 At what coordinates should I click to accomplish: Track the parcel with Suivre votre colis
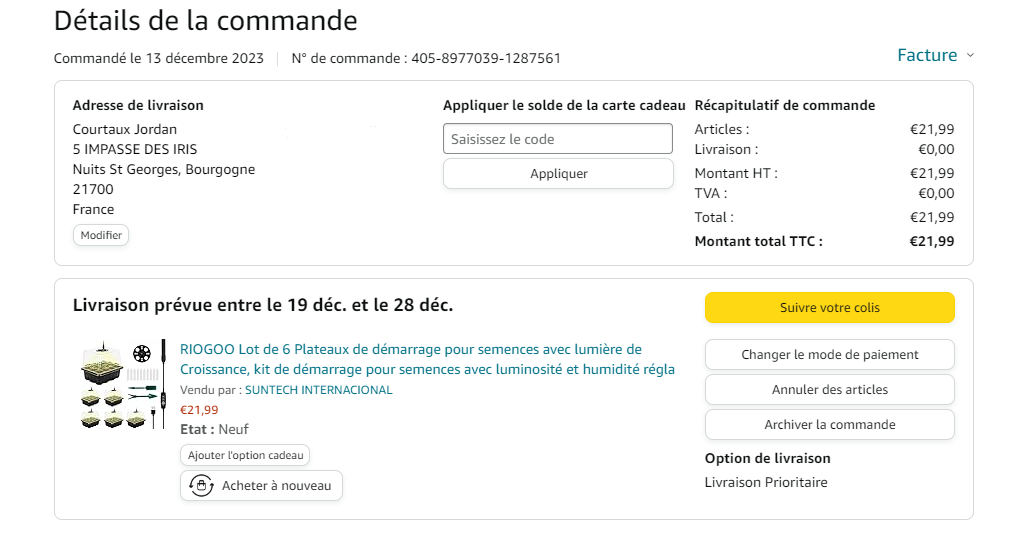tap(829, 308)
